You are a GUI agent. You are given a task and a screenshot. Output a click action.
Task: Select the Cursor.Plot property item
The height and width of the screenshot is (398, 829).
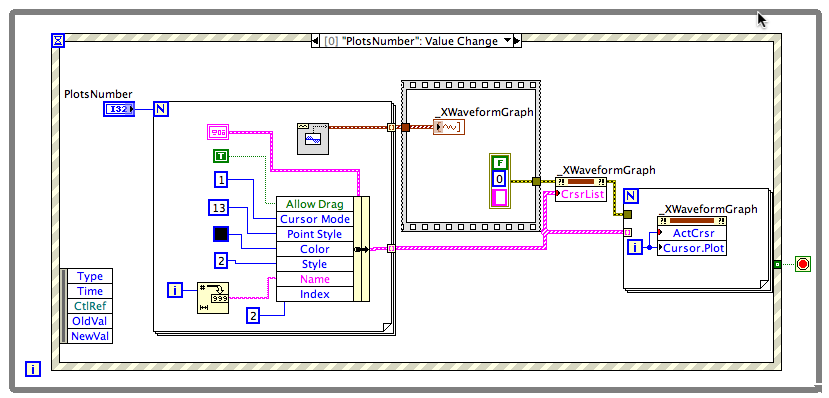pyautogui.click(x=692, y=248)
